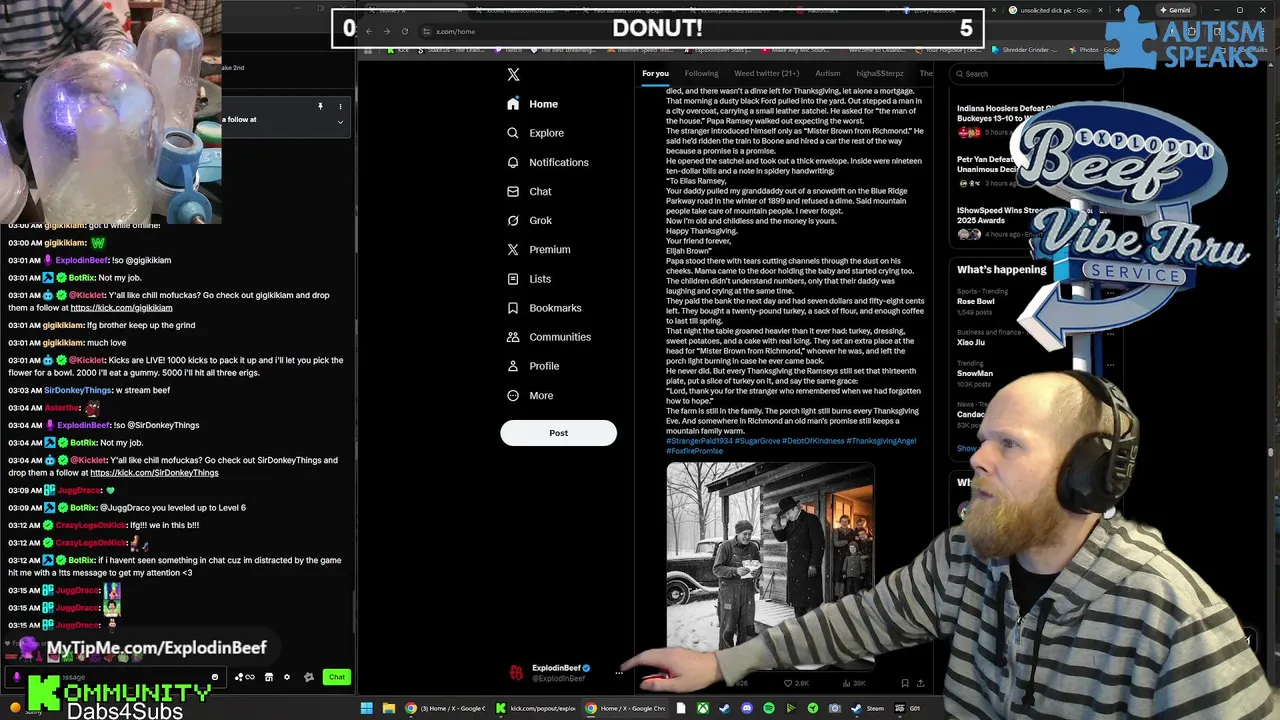This screenshot has height=720, width=1280.
Task: Open Communities from the X sidebar
Action: tap(548, 337)
